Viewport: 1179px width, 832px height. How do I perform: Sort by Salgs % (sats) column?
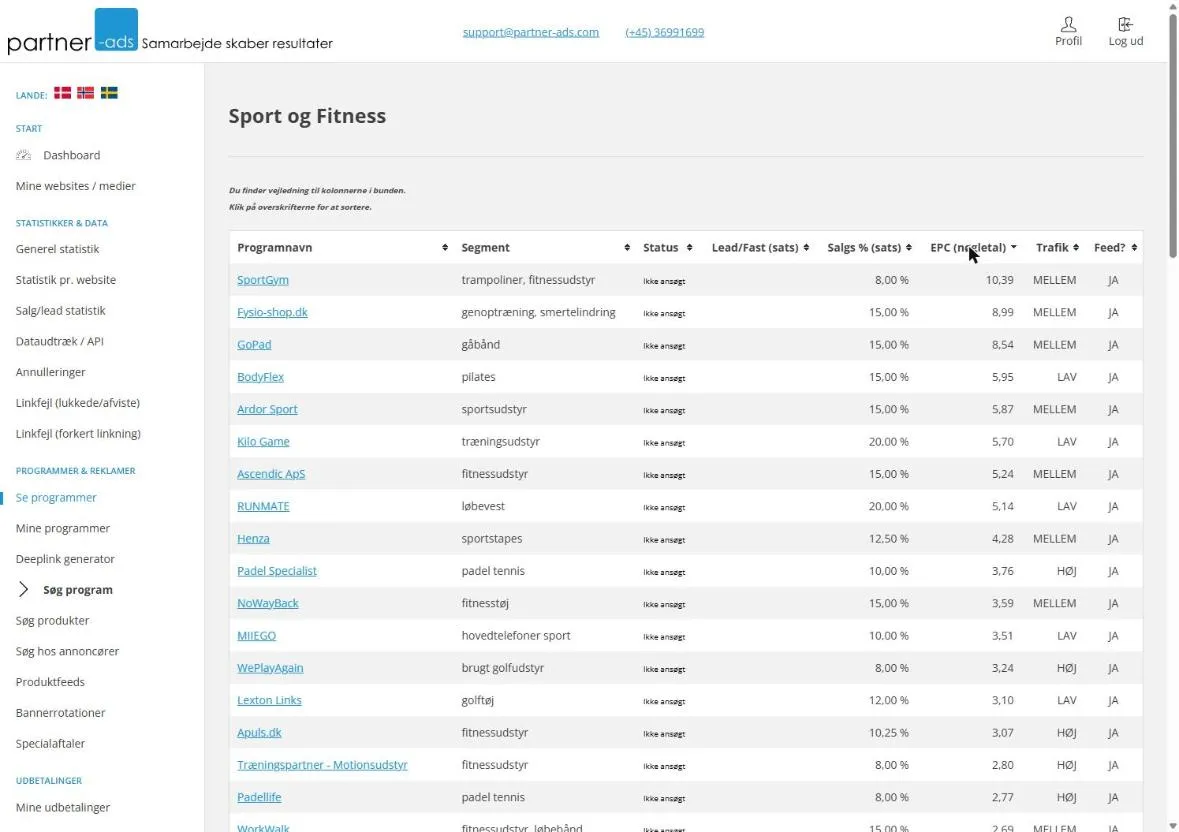[909, 247]
